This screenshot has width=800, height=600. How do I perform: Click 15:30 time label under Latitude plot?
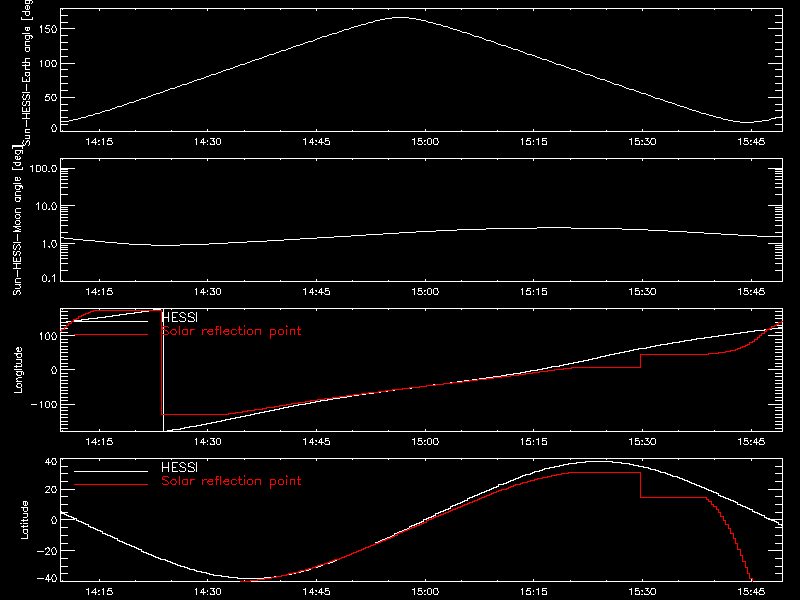click(642, 592)
